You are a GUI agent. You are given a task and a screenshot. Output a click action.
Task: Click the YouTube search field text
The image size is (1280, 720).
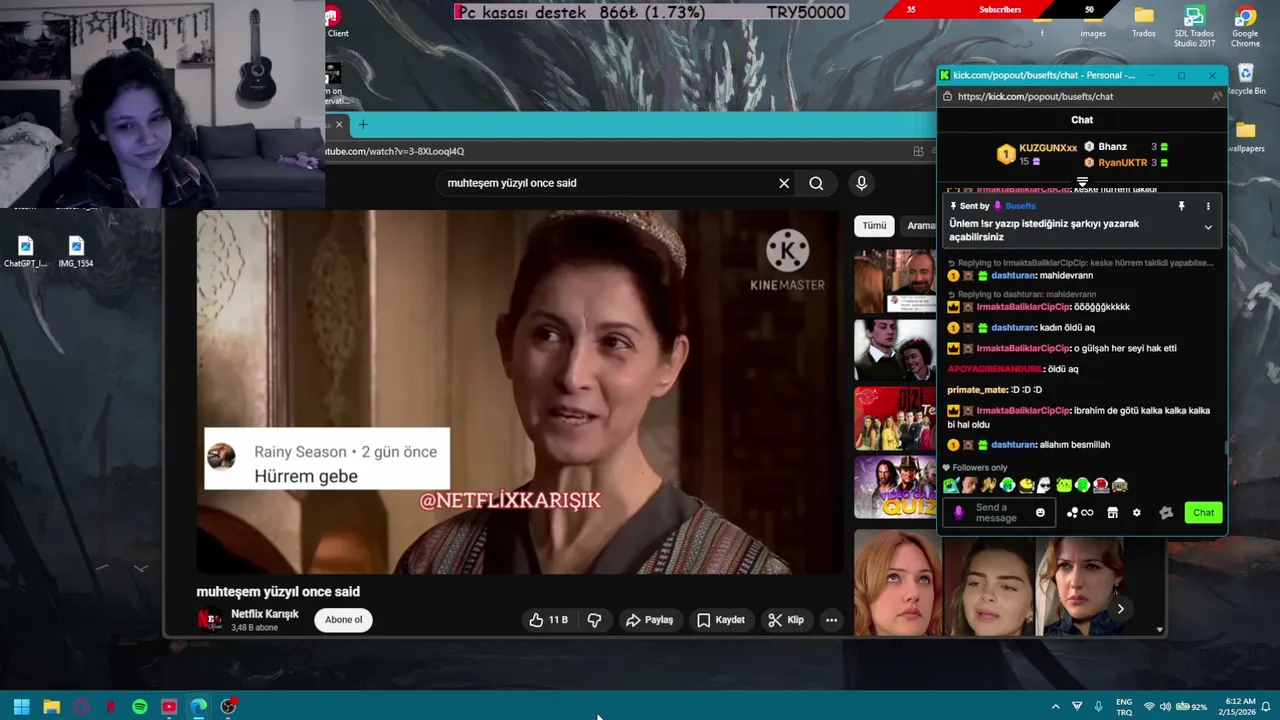[x=512, y=183]
